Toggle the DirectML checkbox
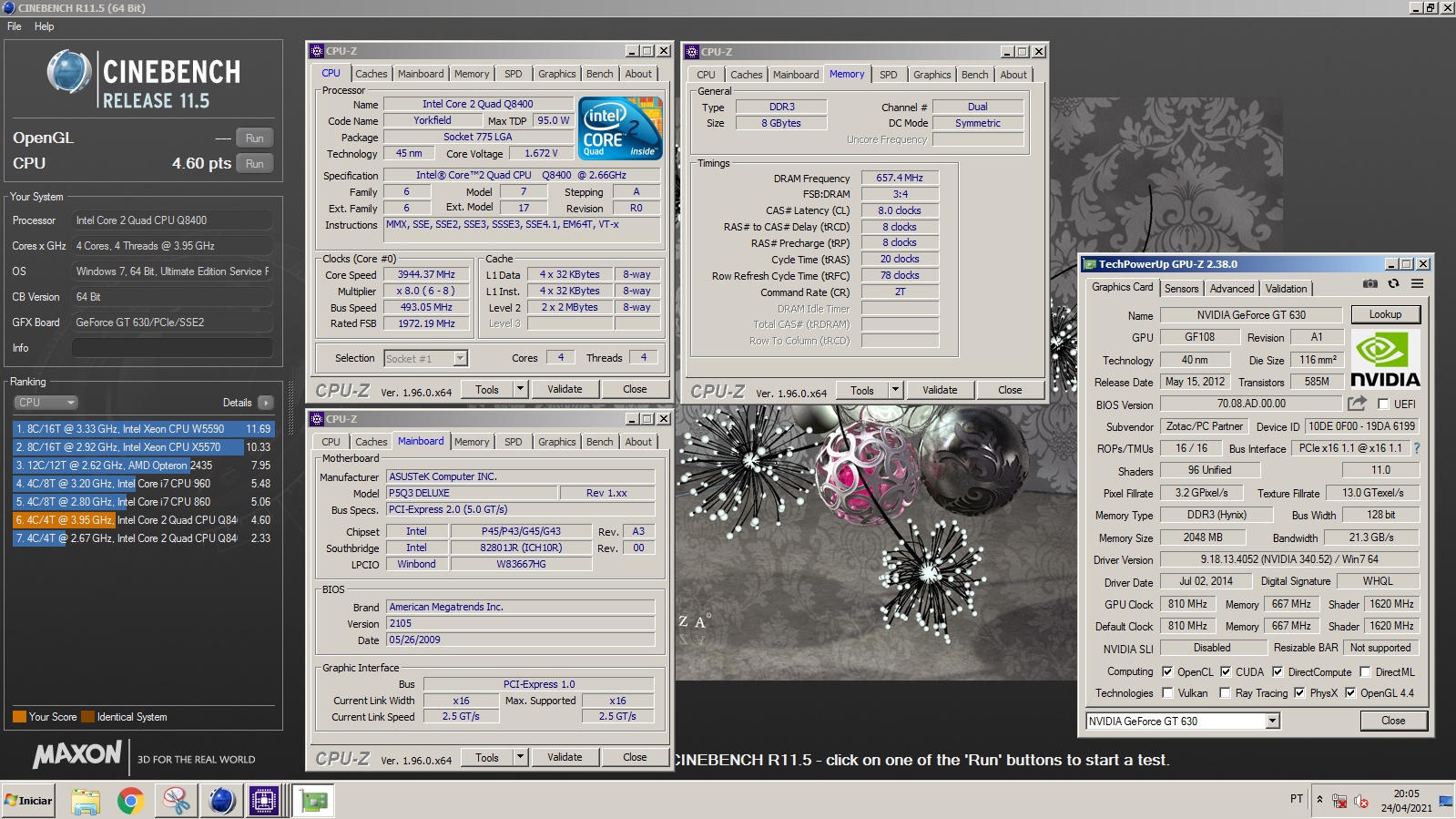 [1365, 672]
